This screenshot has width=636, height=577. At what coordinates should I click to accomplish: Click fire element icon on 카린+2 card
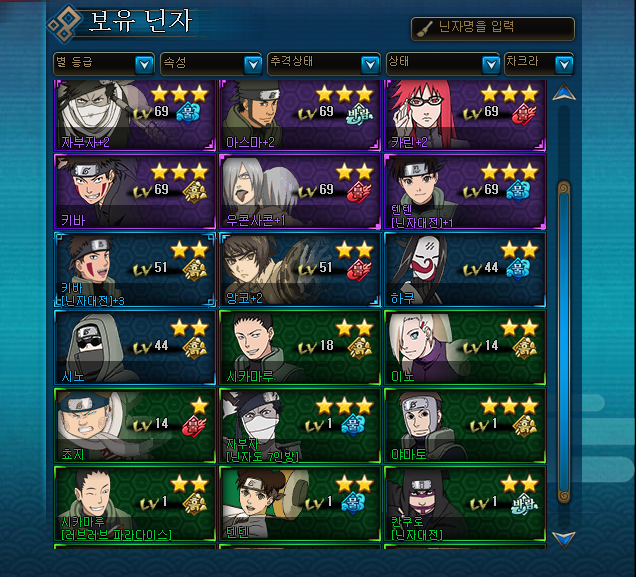(524, 114)
